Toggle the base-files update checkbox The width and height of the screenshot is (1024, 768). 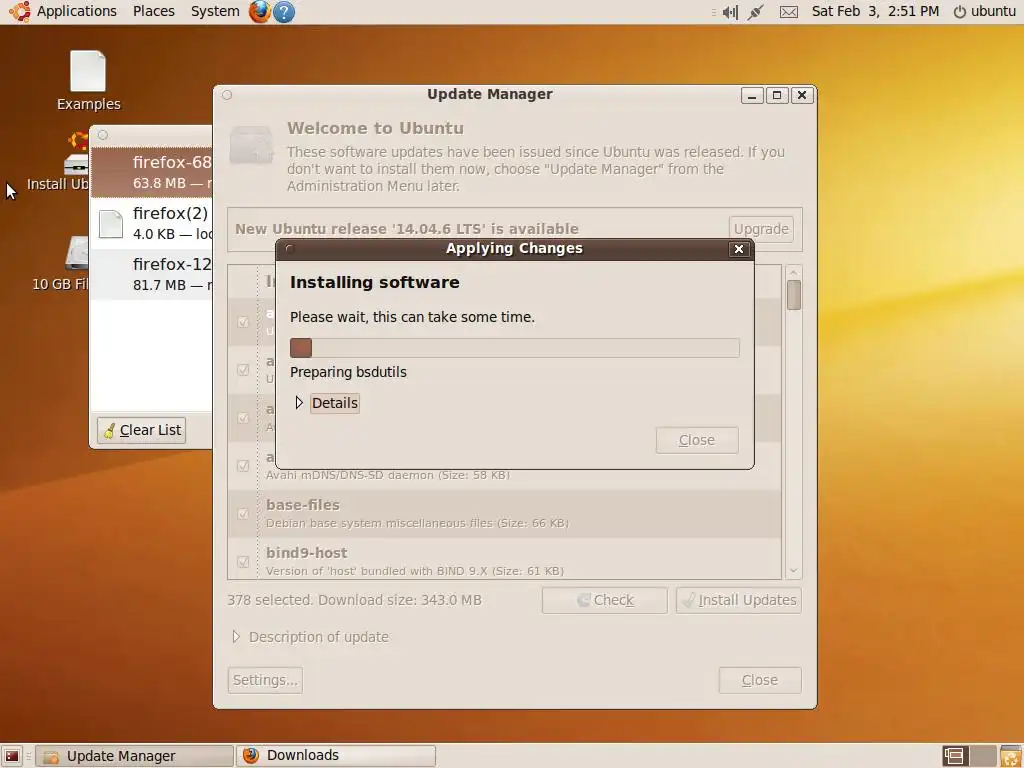point(243,514)
